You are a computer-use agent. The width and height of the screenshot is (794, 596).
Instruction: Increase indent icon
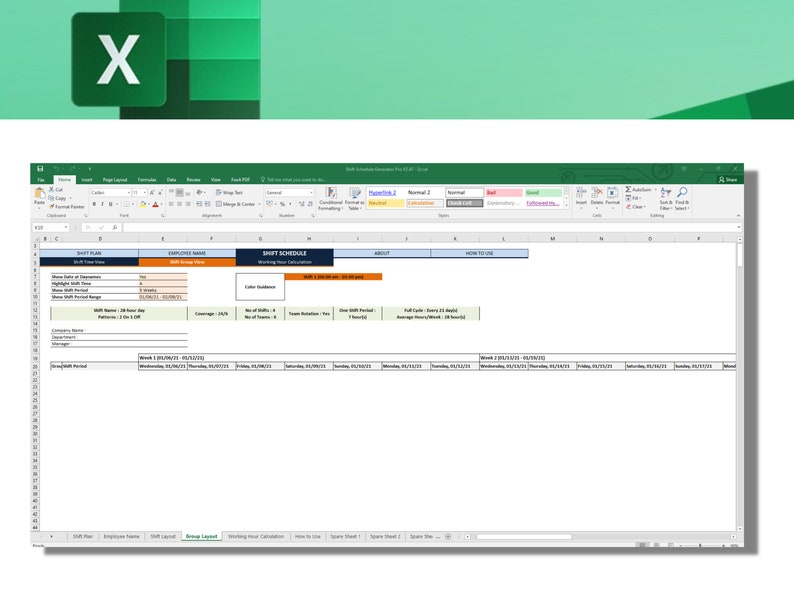(208, 204)
